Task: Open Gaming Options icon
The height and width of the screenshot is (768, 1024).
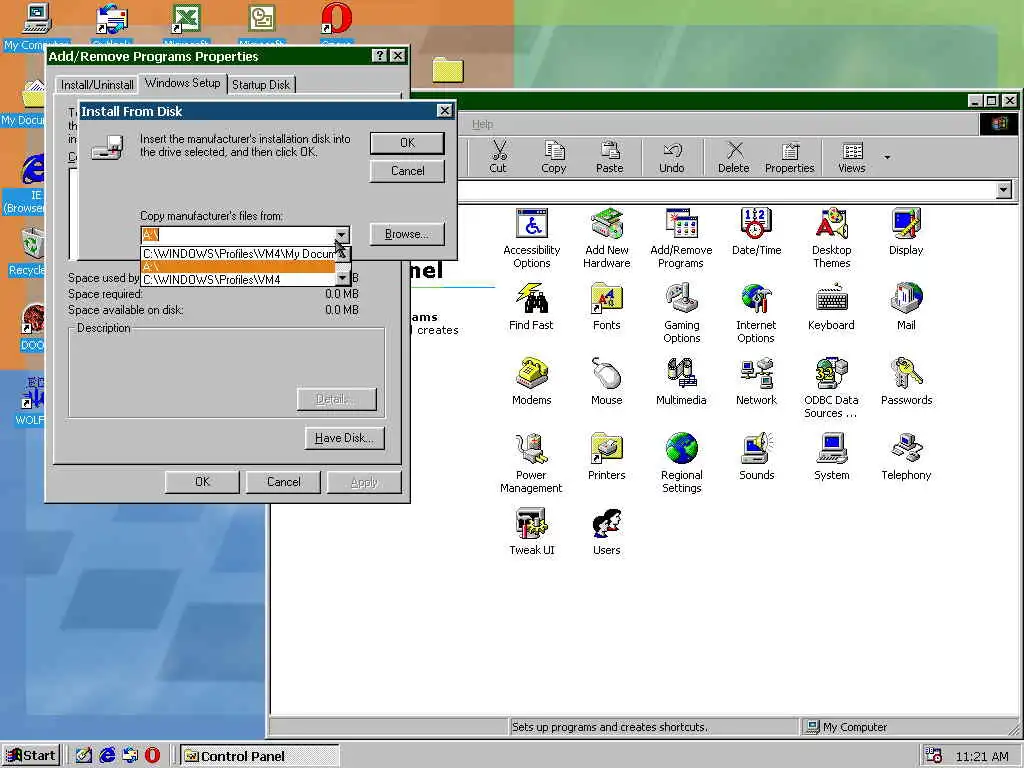Action: point(681,313)
